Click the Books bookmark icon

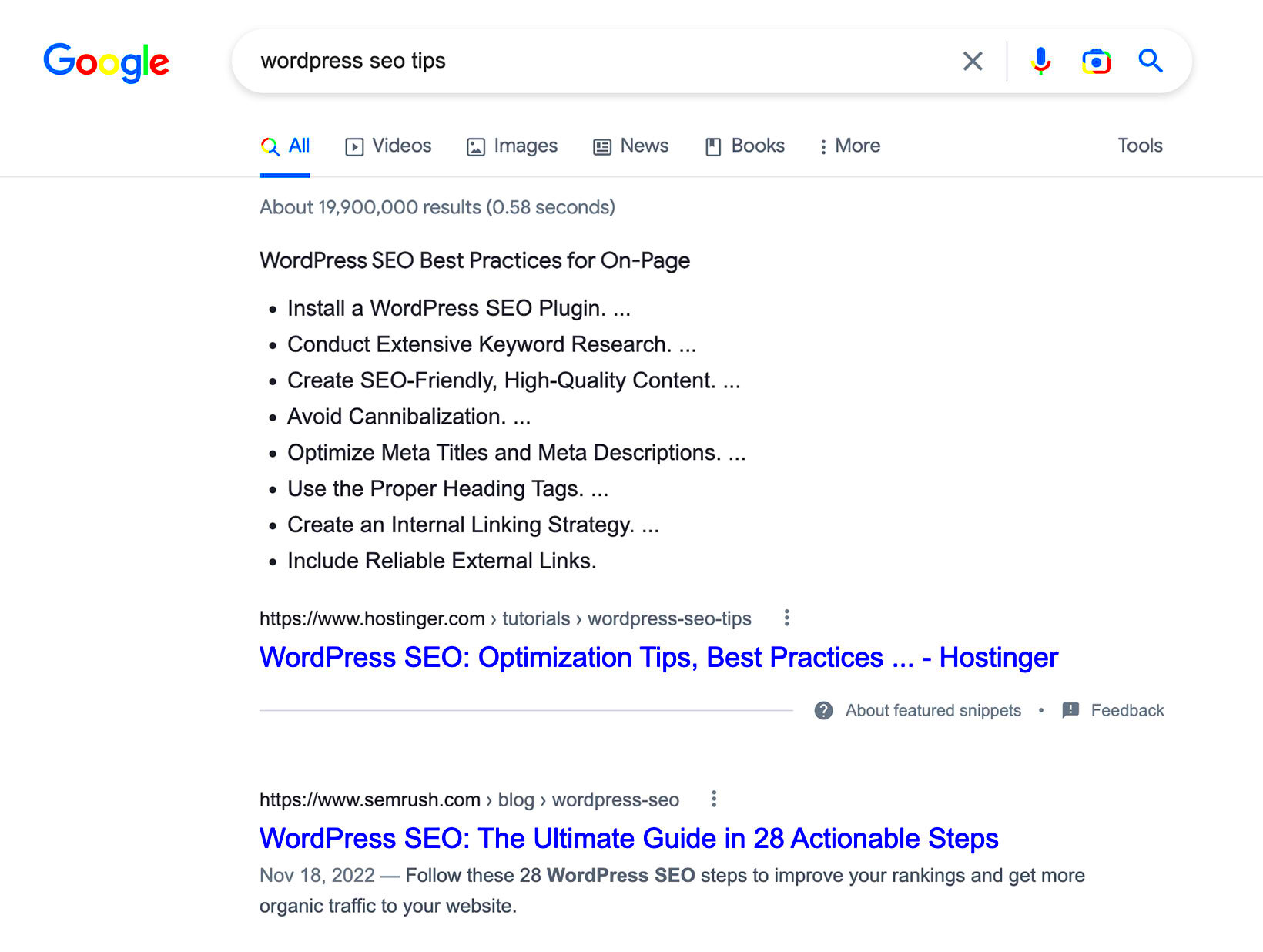713,146
